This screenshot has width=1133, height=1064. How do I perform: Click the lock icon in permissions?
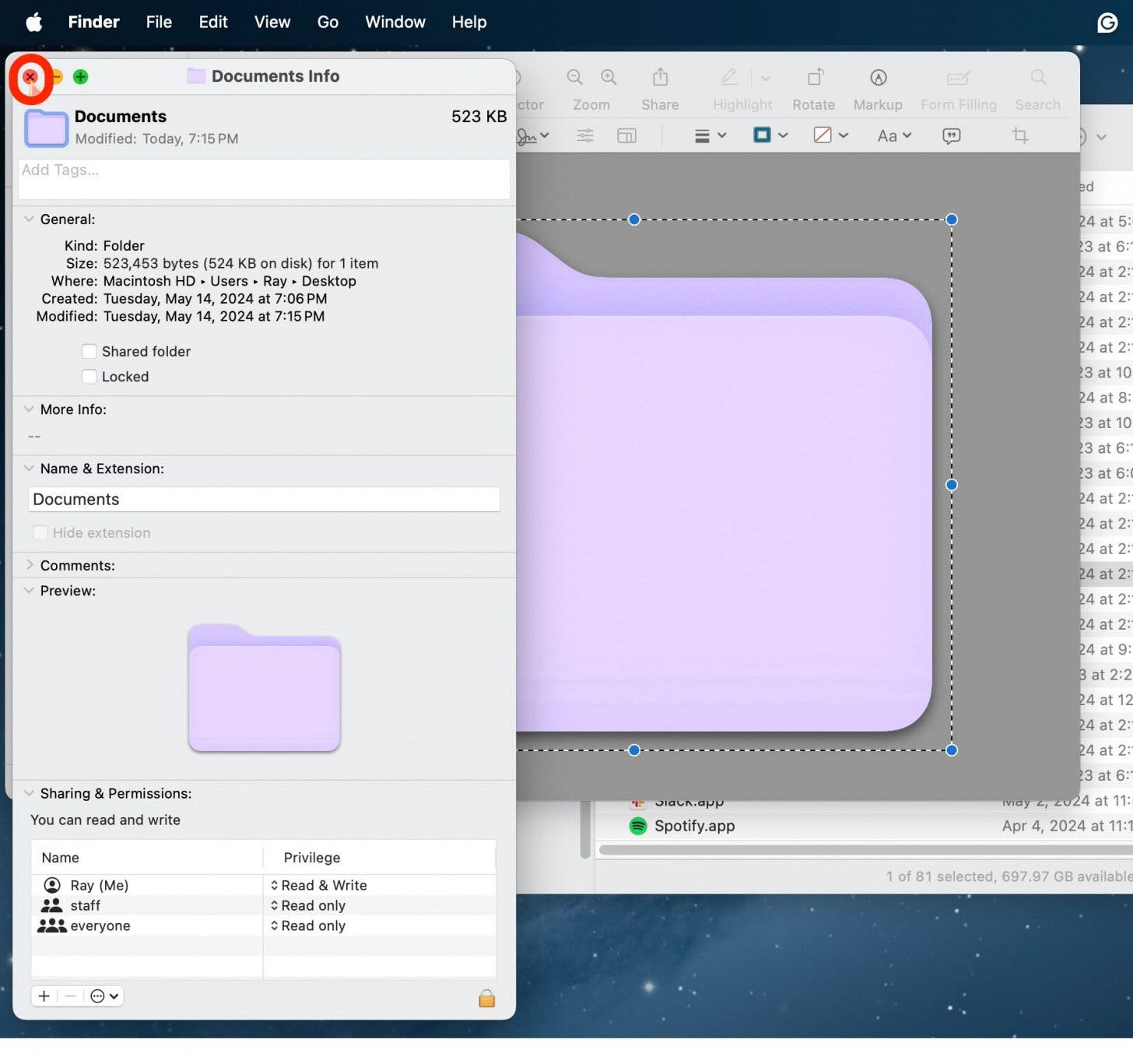point(486,998)
